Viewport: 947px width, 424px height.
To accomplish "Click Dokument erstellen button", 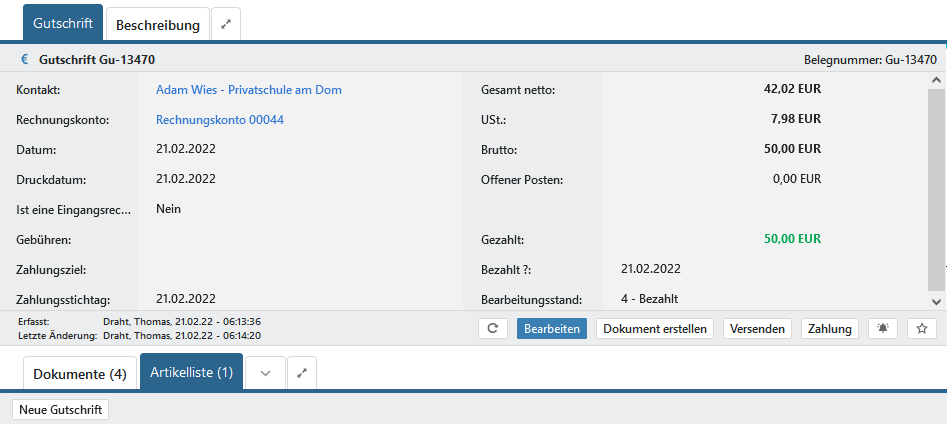I will (655, 329).
